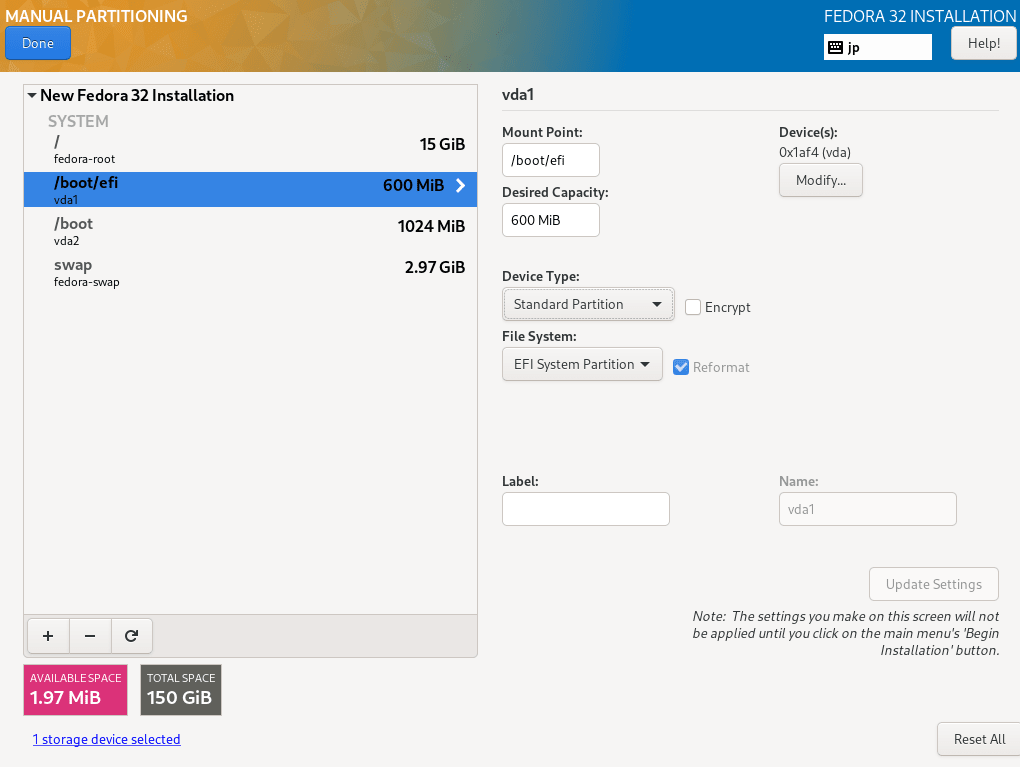
Task: Click the Desired Capacity input field
Action: point(551,220)
